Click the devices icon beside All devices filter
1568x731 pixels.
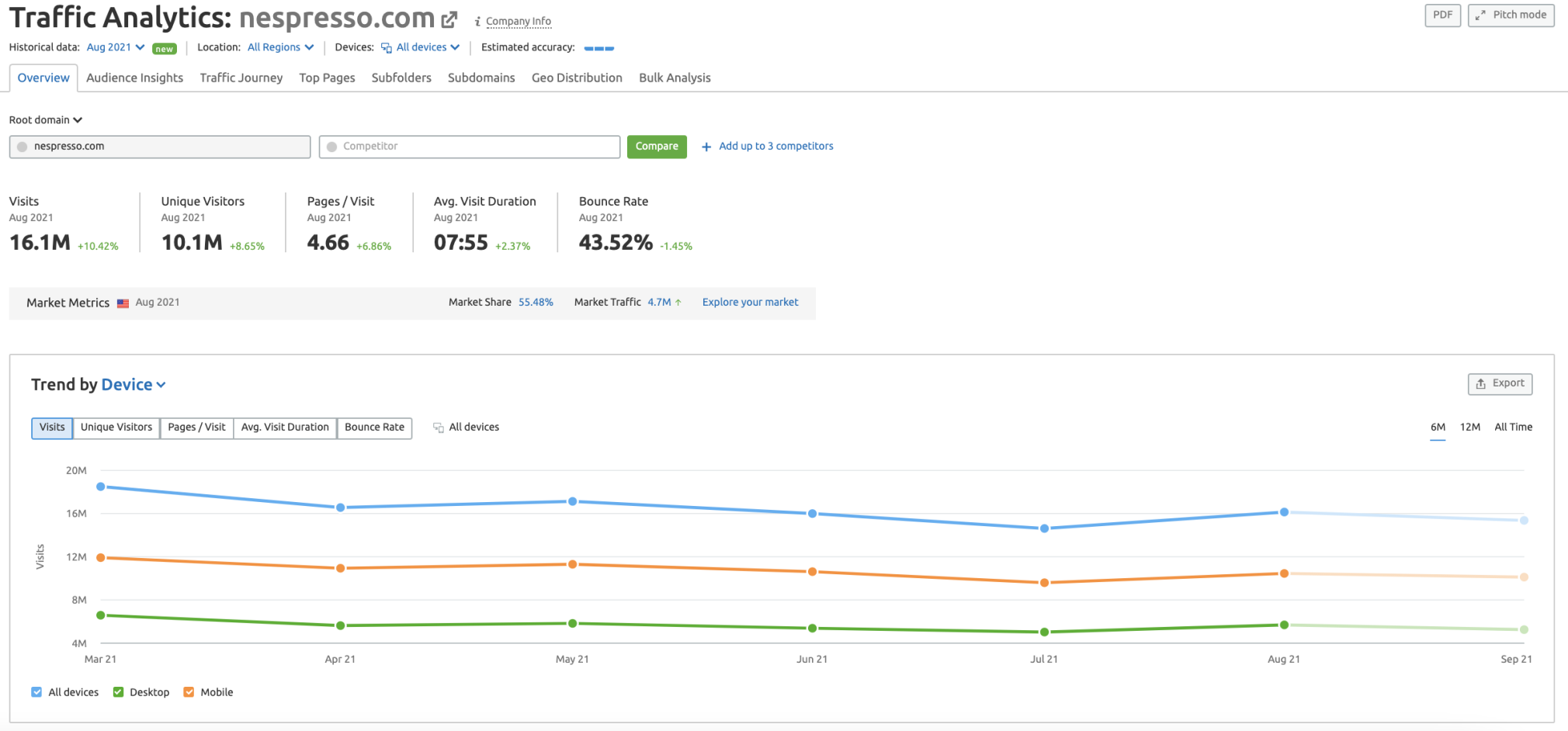(x=386, y=47)
